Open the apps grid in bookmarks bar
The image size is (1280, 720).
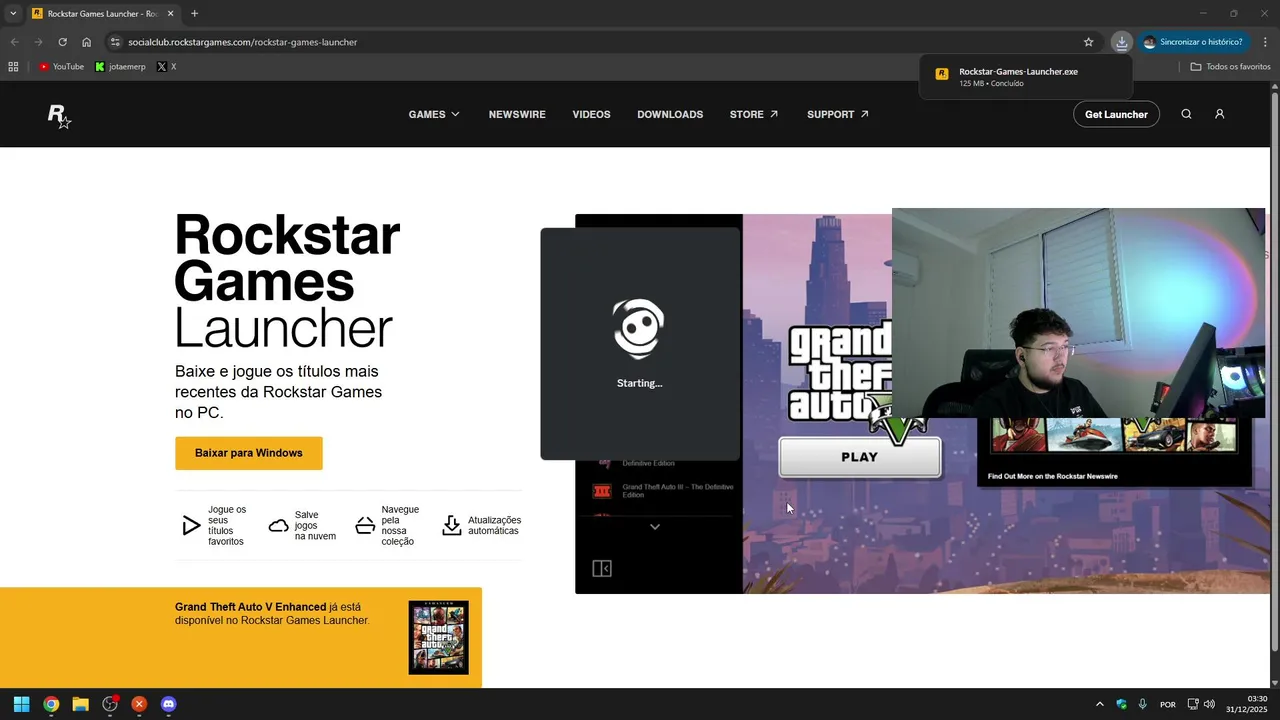tap(13, 67)
